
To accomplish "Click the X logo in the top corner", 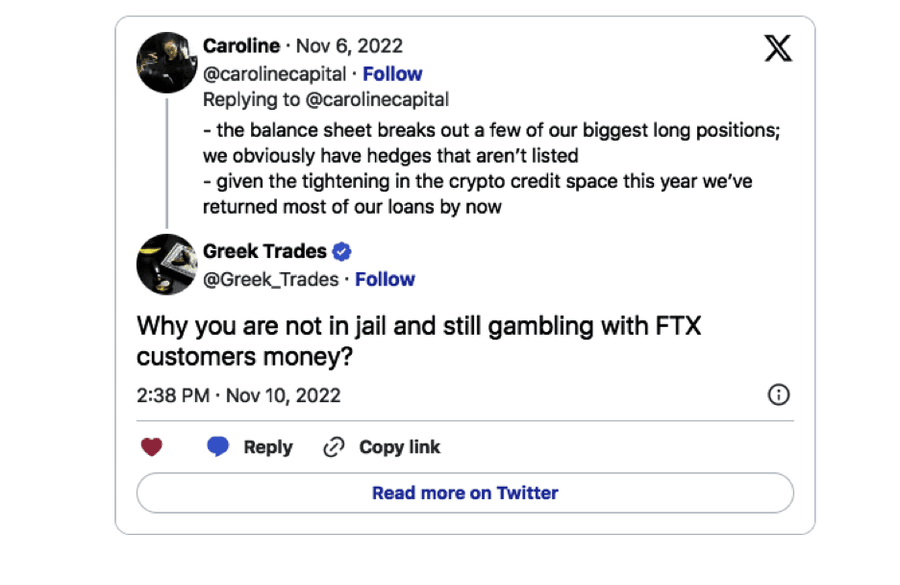I will click(x=778, y=47).
